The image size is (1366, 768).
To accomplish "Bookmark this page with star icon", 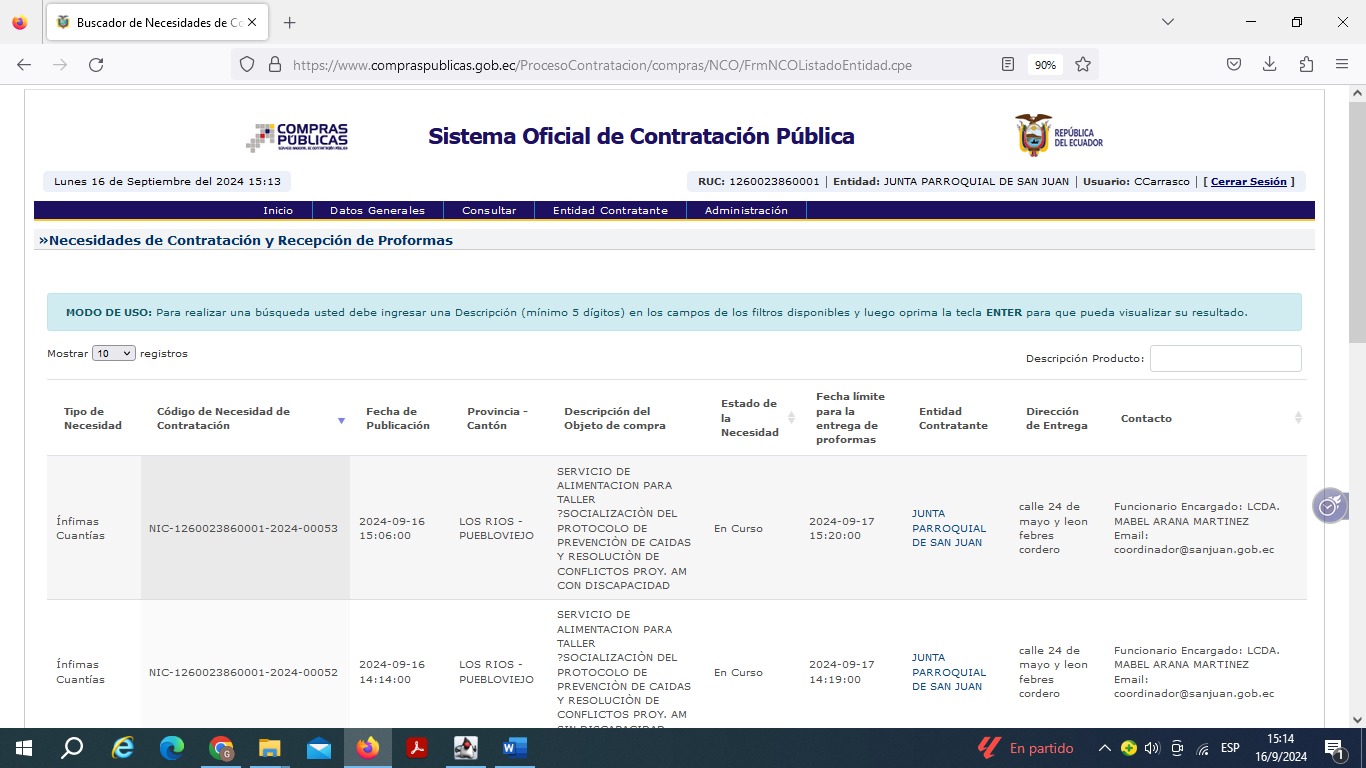I will tap(1082, 65).
